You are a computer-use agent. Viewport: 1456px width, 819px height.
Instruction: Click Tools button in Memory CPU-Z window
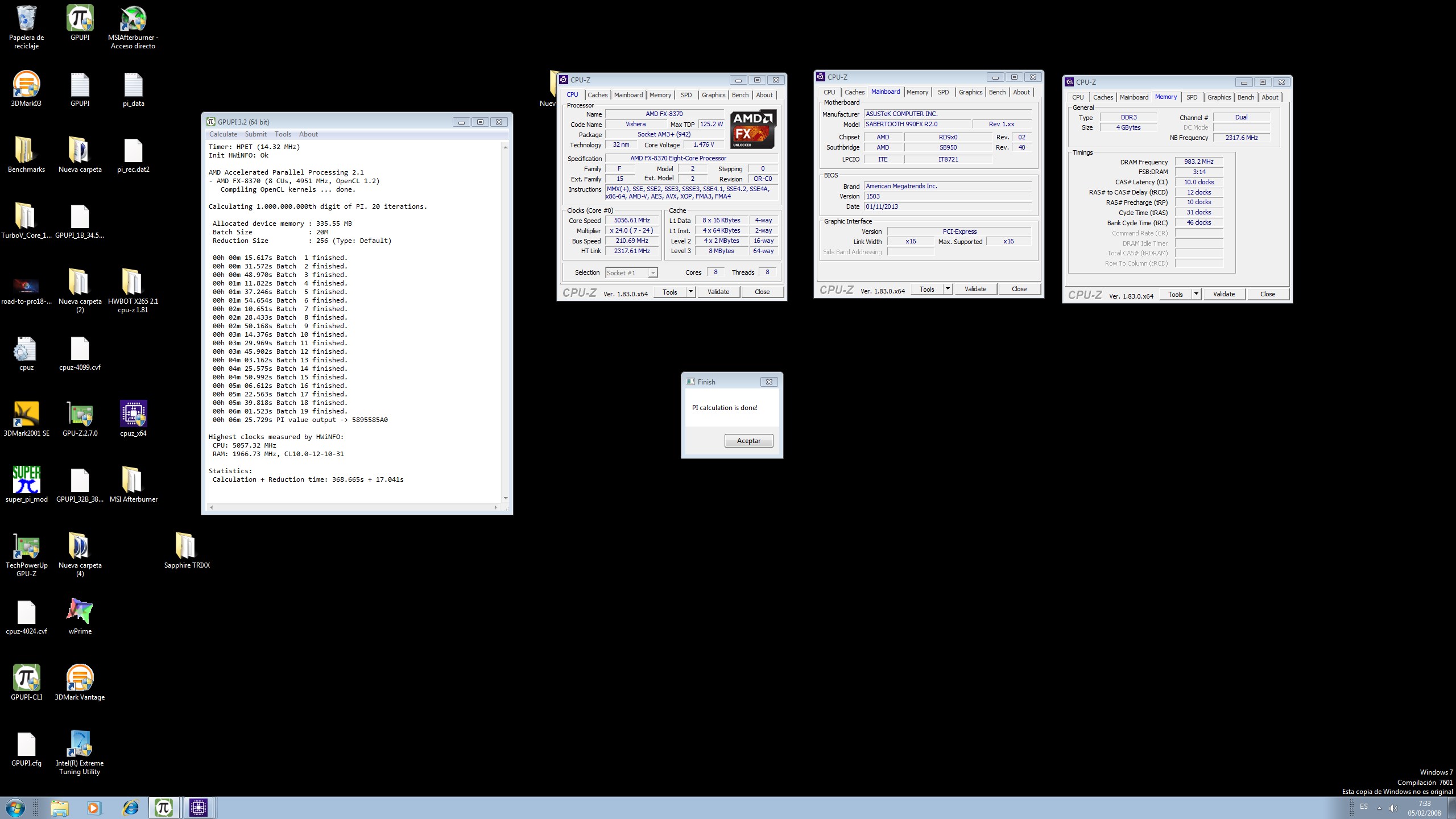[1175, 294]
